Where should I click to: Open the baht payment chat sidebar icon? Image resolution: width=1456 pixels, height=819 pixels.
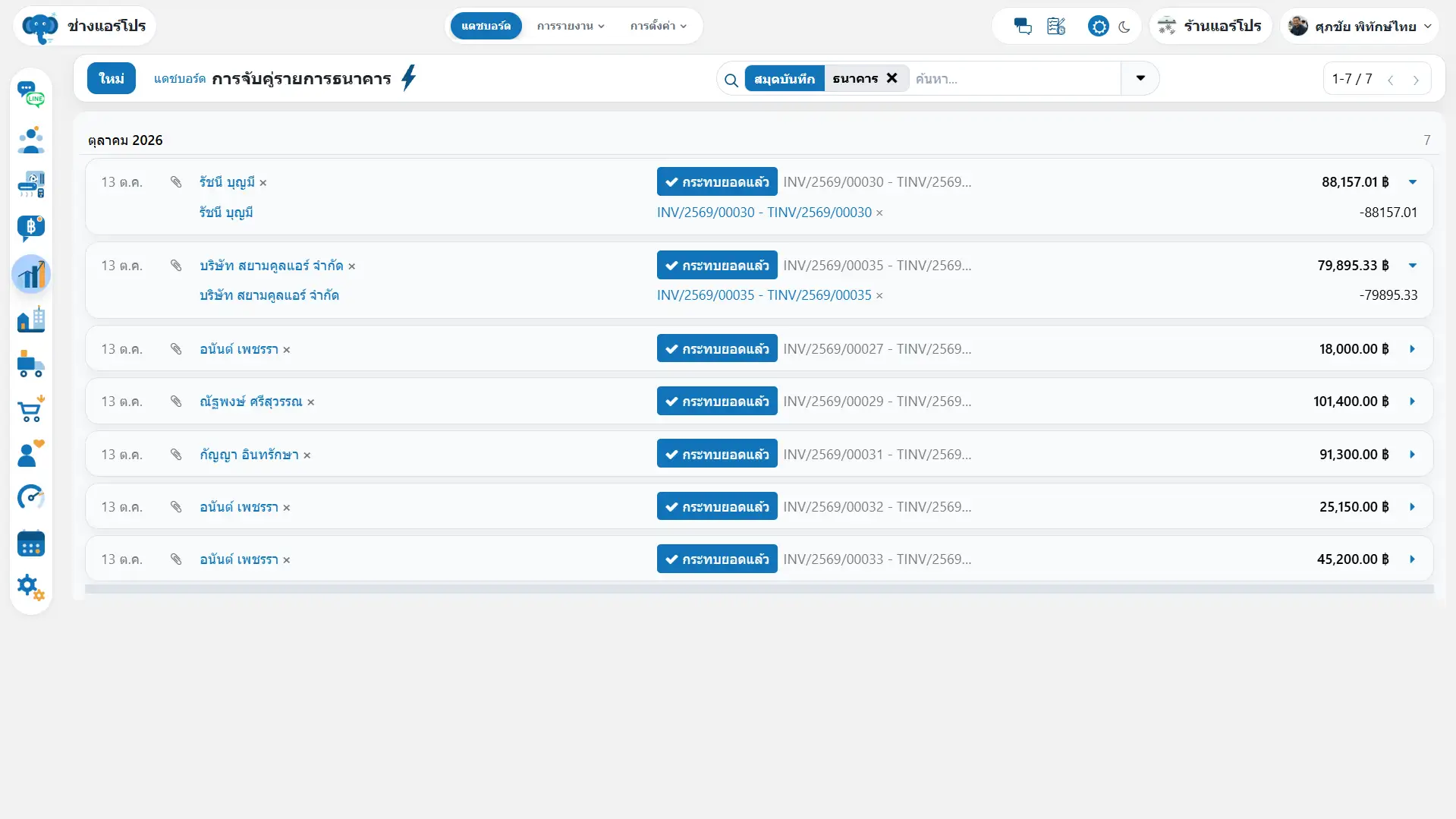31,228
